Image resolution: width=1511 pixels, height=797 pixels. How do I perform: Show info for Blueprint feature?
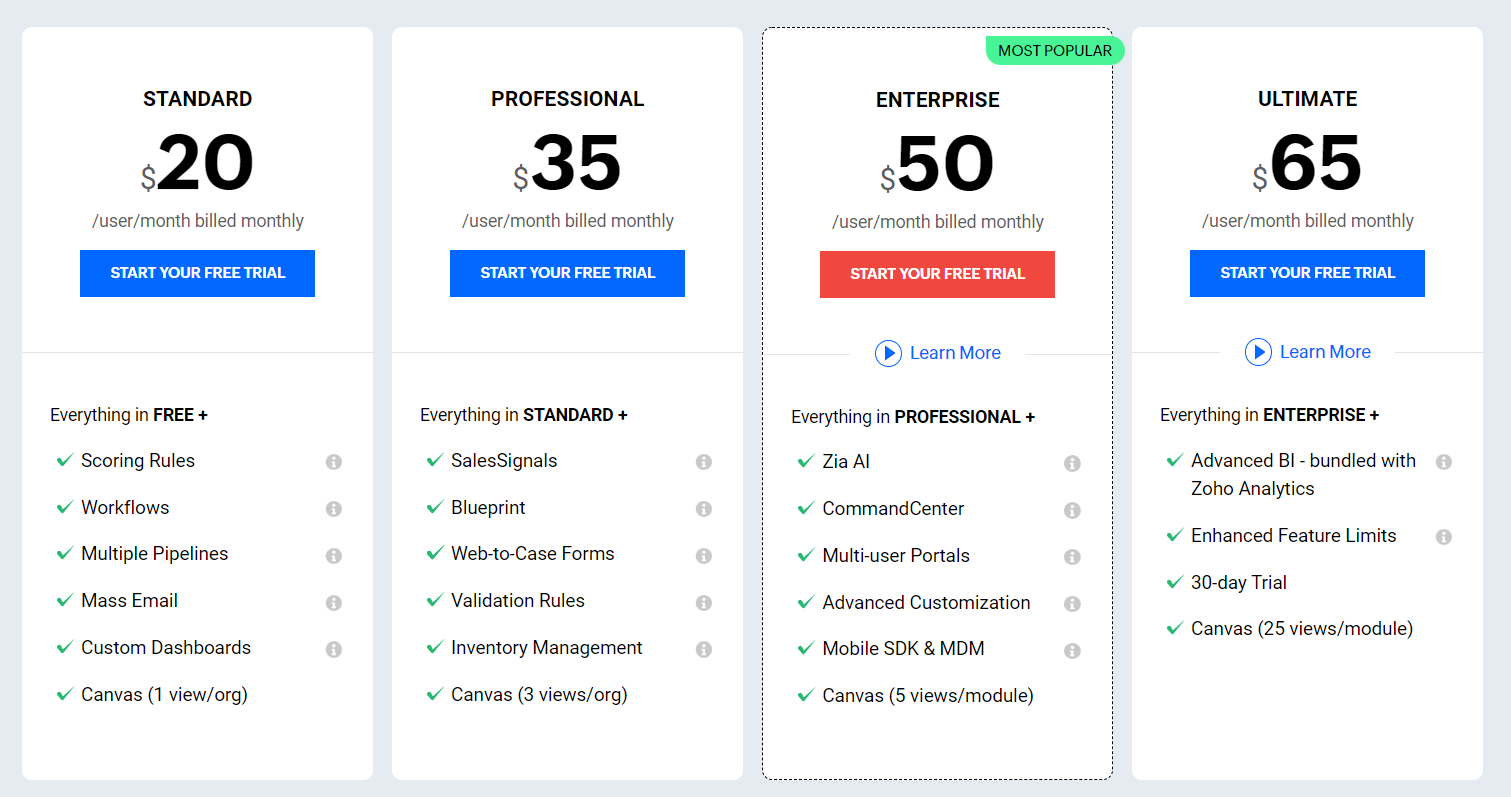pos(704,509)
